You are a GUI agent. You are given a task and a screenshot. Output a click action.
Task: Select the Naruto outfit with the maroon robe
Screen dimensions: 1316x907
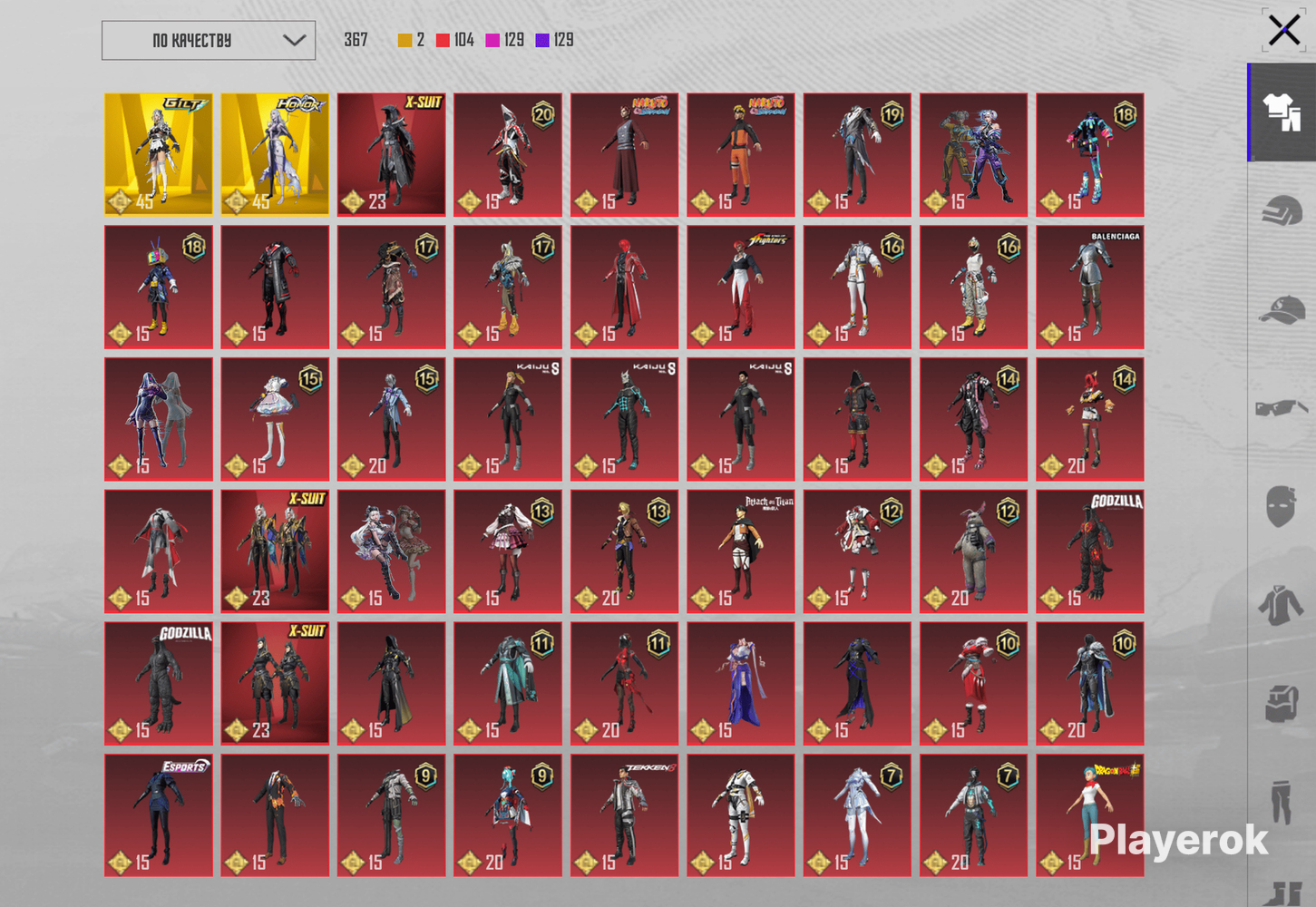pos(624,154)
